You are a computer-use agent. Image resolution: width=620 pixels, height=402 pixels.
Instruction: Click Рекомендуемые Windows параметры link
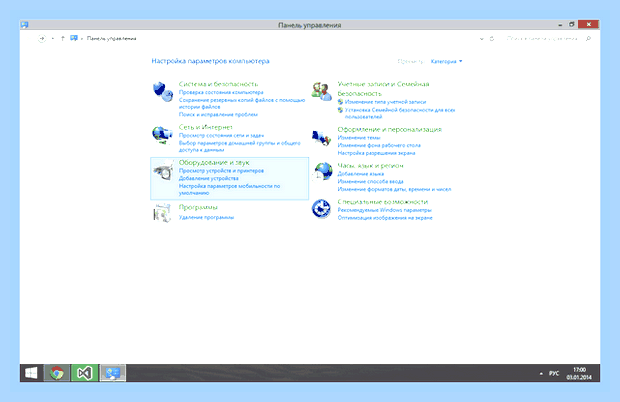coord(384,210)
